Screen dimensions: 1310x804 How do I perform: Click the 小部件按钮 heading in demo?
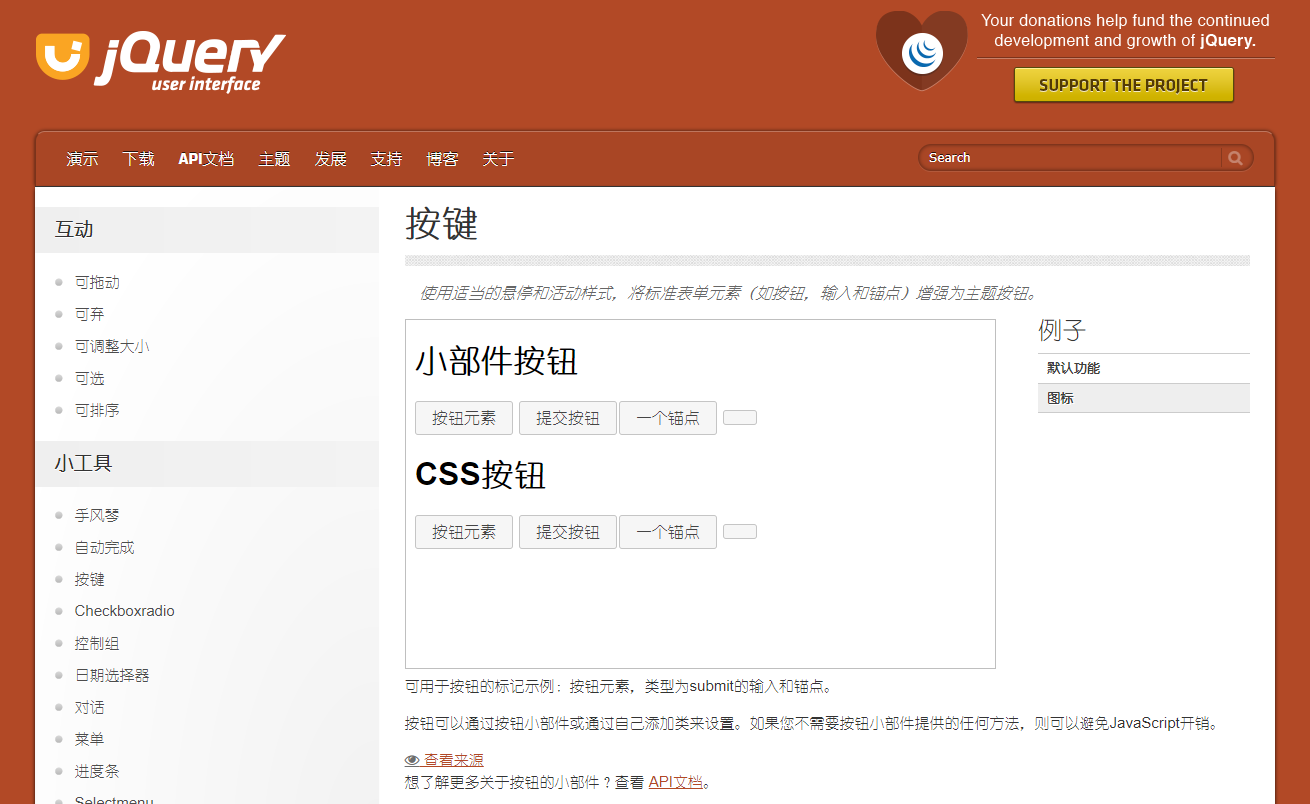click(497, 361)
